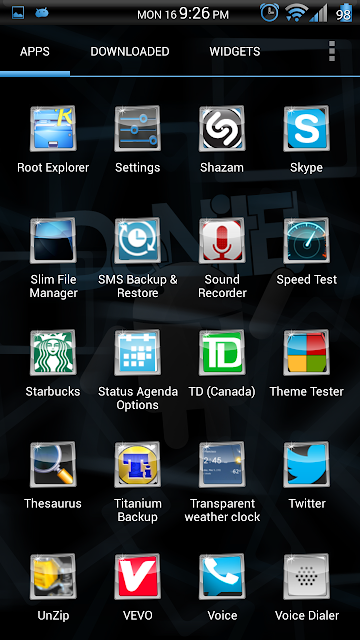Open the three-dot overflow menu
This screenshot has width=360, height=640.
point(332,51)
